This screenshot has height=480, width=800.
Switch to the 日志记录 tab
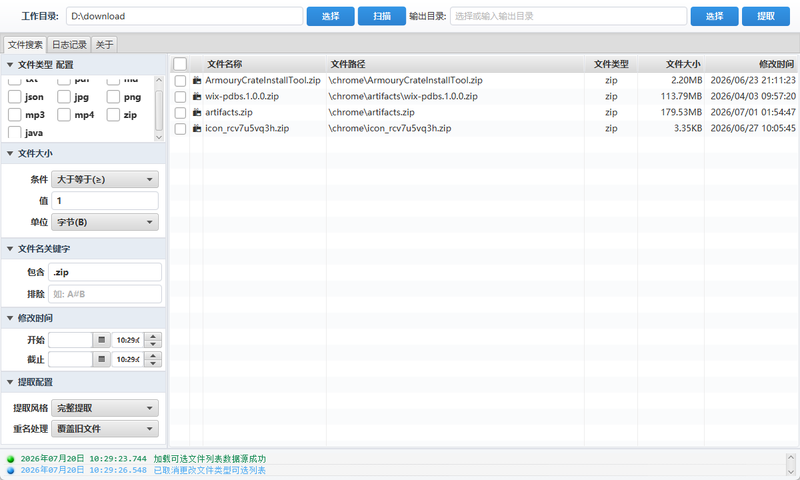coord(69,45)
